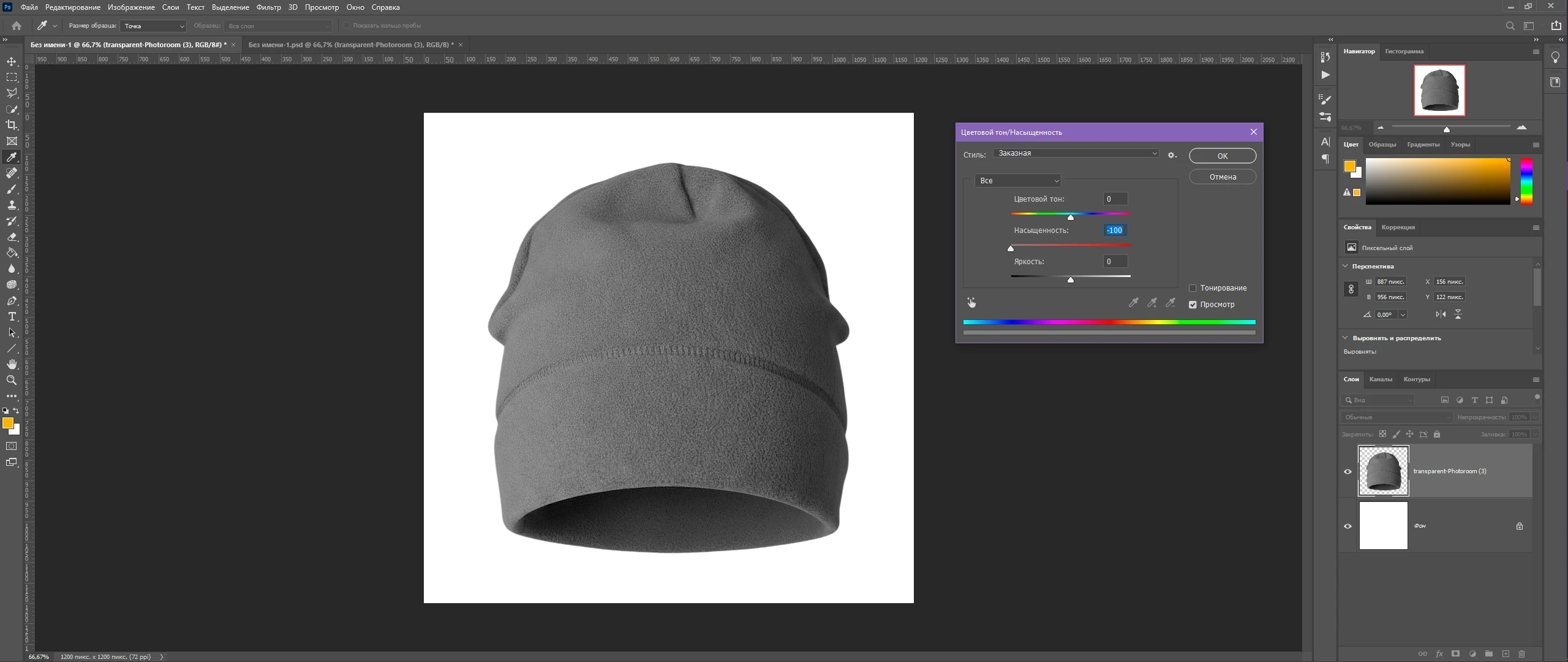Image resolution: width=1568 pixels, height=662 pixels.
Task: Click the on-image adjustment hand icon
Action: coord(971,303)
